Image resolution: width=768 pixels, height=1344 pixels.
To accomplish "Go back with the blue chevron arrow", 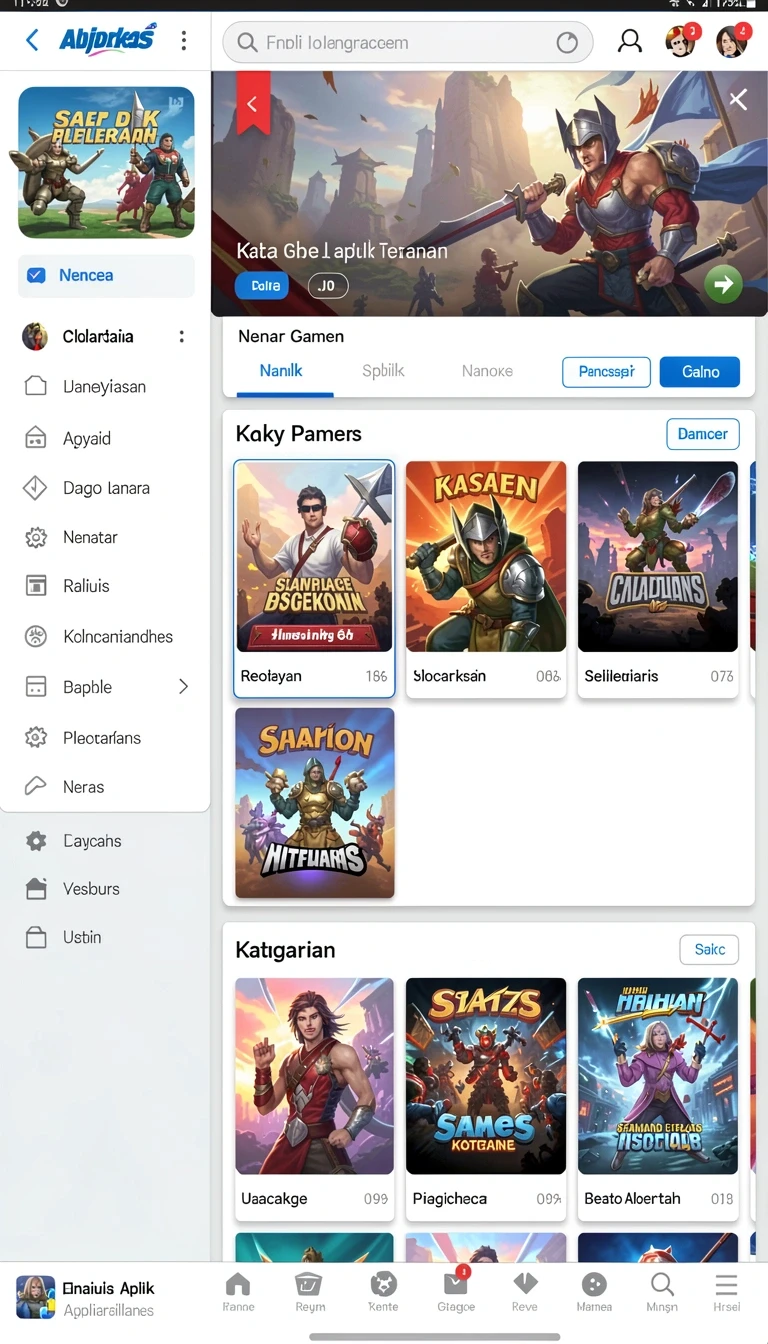I will tap(32, 40).
